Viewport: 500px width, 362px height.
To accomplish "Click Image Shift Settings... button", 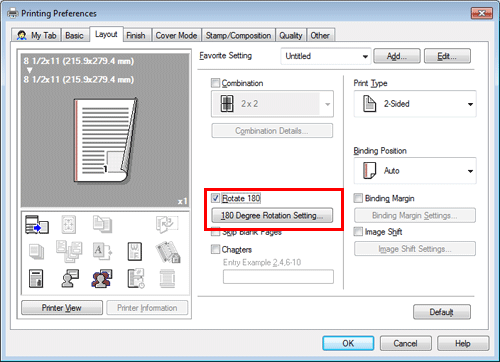I will 415,249.
